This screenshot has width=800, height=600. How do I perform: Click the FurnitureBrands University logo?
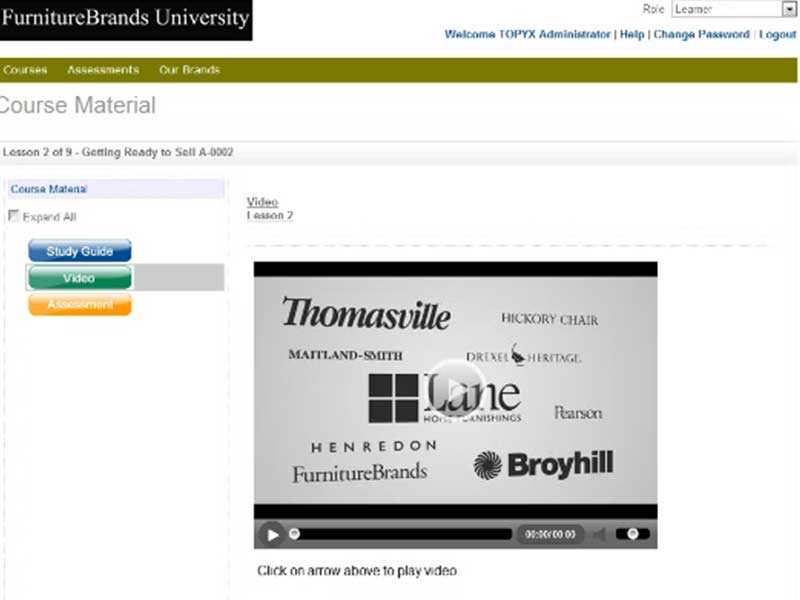pyautogui.click(x=126, y=19)
